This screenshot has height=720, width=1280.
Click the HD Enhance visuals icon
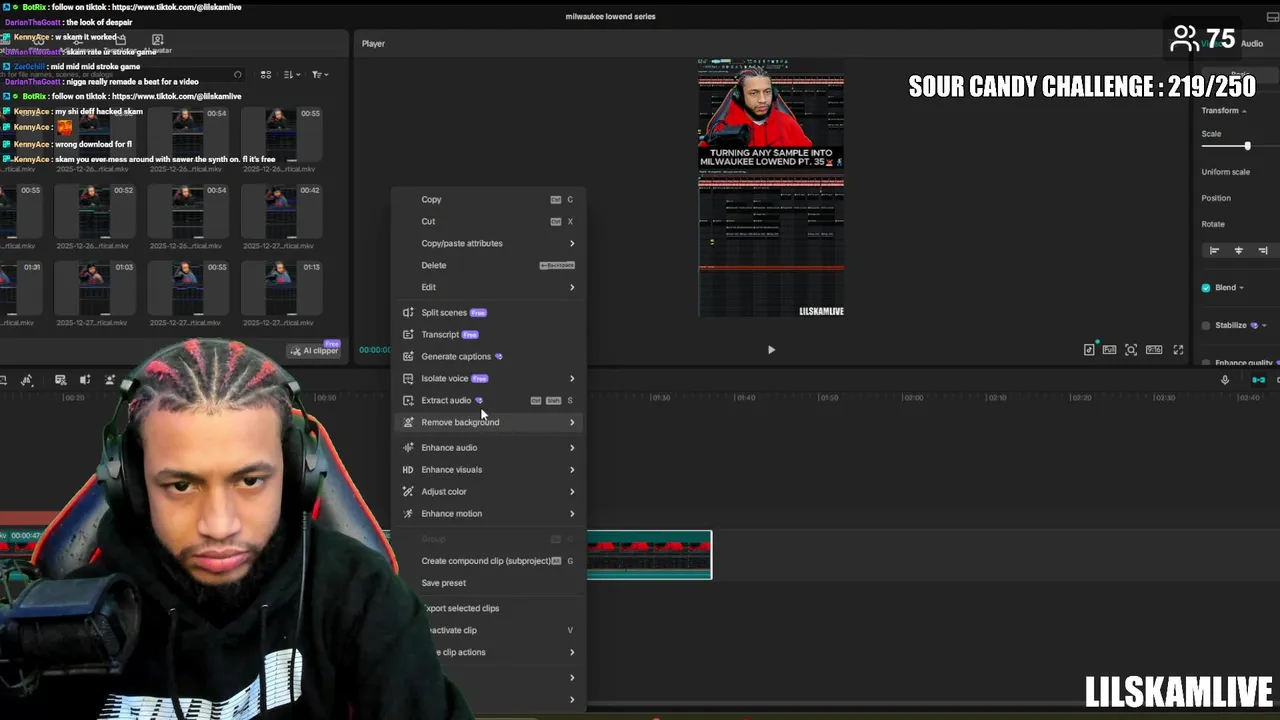tap(408, 470)
